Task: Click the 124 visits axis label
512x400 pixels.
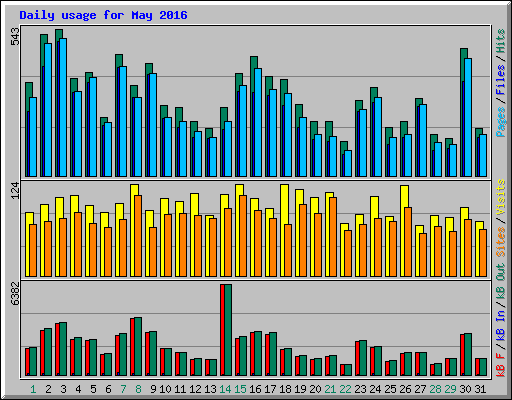Action: 15,191
